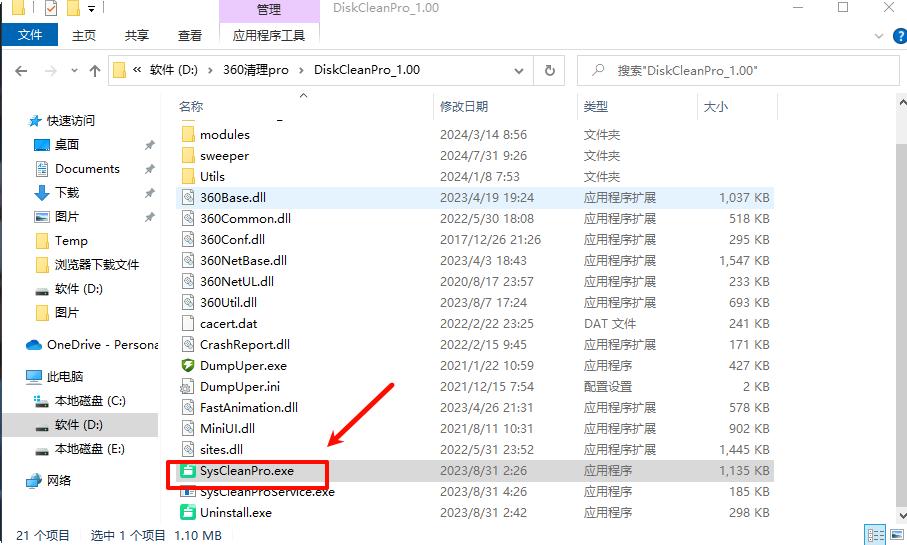Go back with the left arrow button
The height and width of the screenshot is (545, 907).
point(21,71)
